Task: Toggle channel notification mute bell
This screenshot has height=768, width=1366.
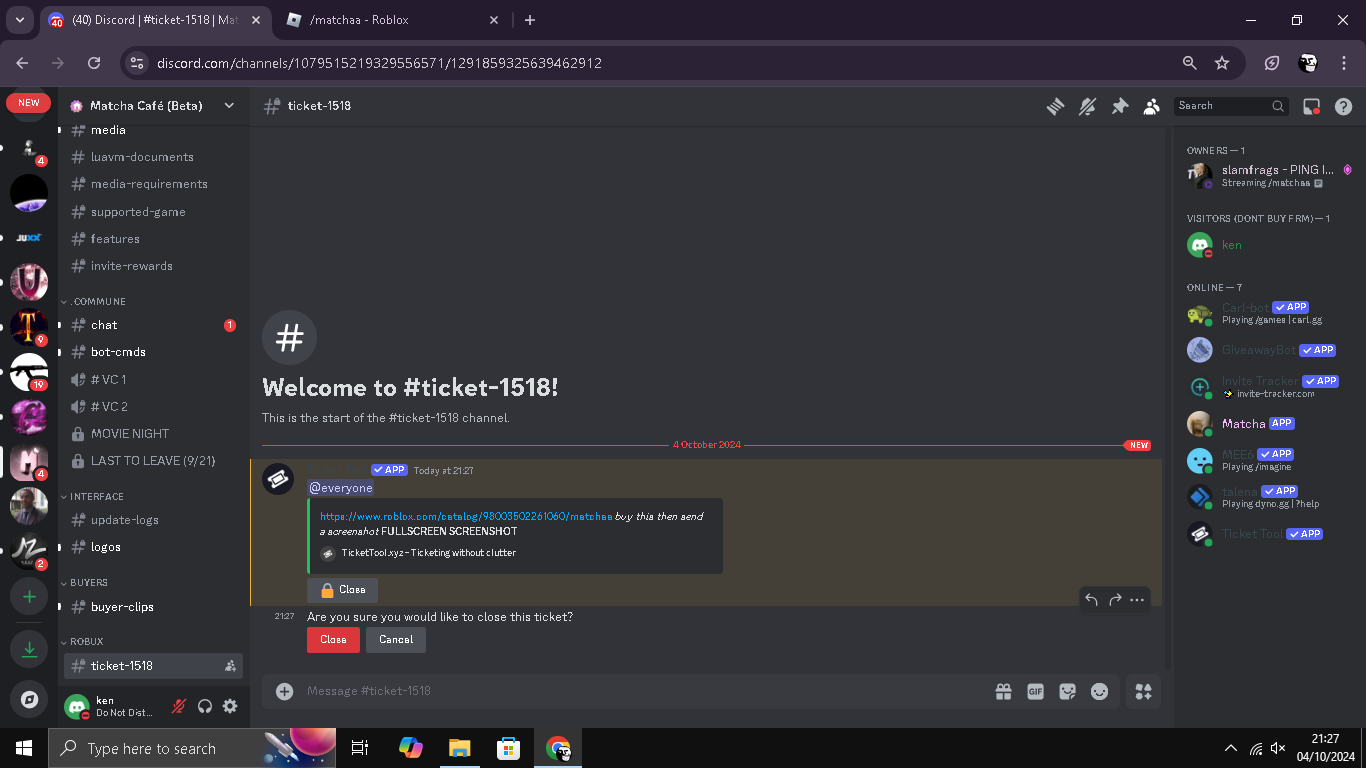Action: (1088, 106)
